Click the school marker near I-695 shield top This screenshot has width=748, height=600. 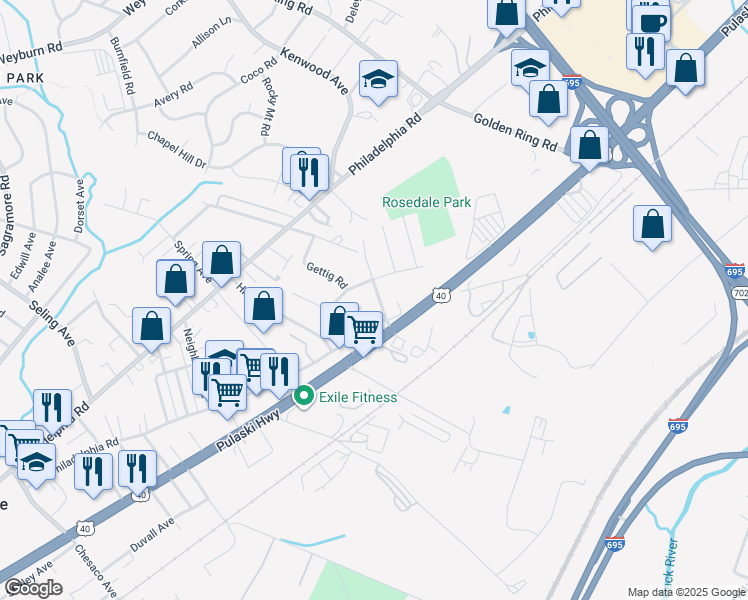coord(530,71)
